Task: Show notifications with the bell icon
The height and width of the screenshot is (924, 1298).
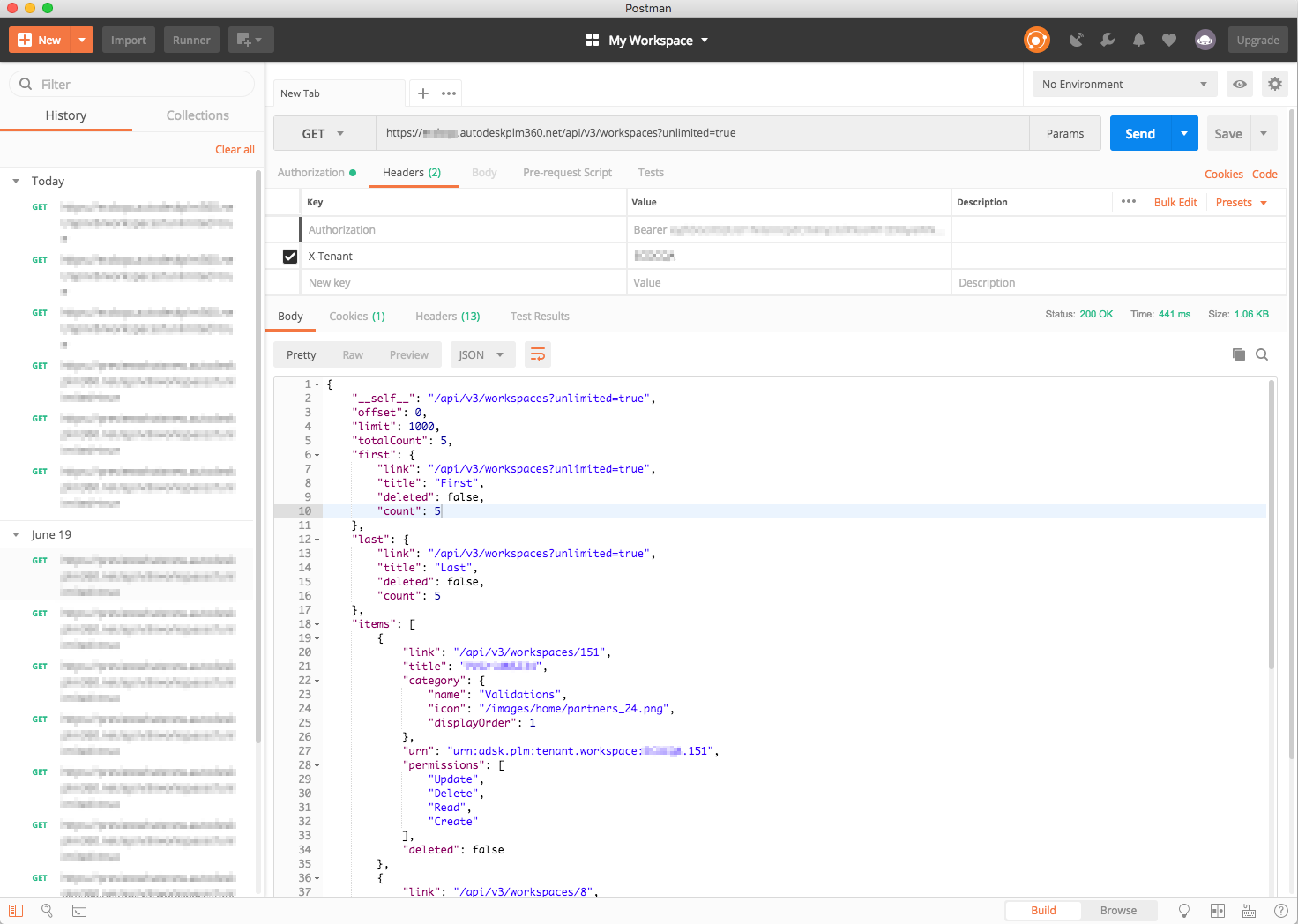Action: [x=1138, y=40]
